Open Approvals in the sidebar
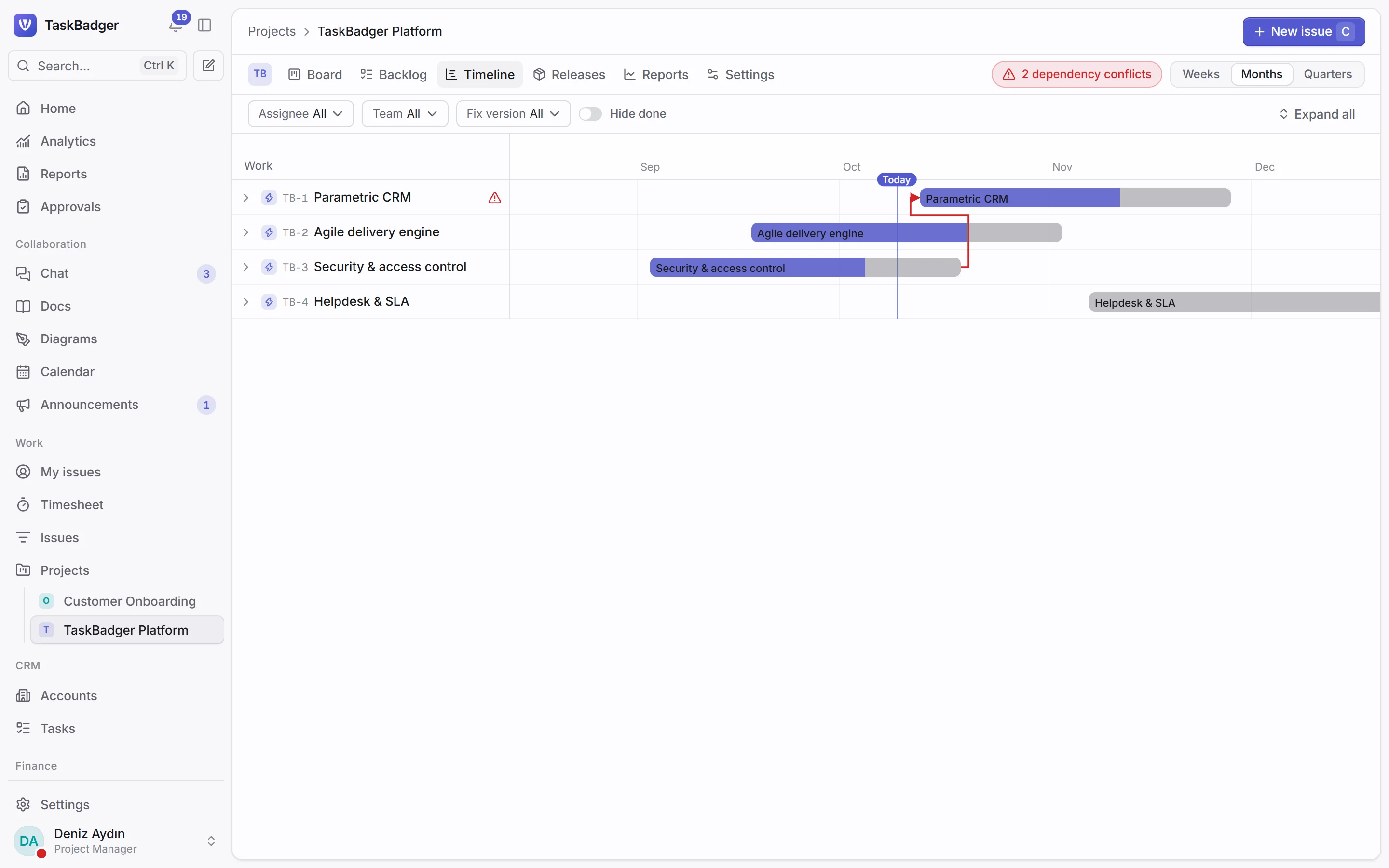Image resolution: width=1389 pixels, height=868 pixels. point(115,207)
